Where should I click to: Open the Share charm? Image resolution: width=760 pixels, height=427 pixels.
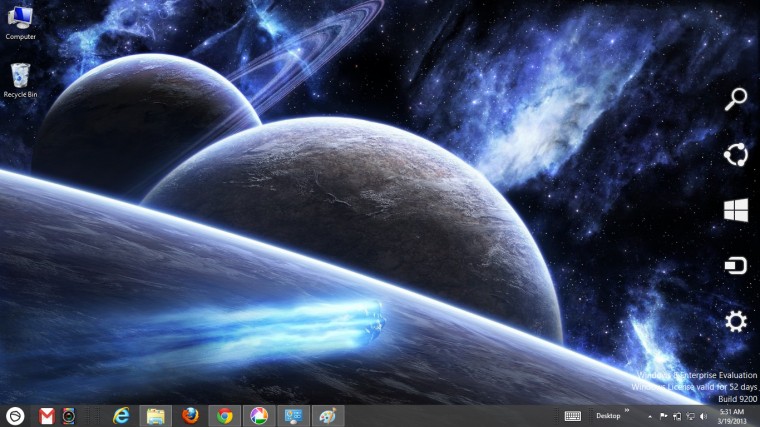[735, 155]
